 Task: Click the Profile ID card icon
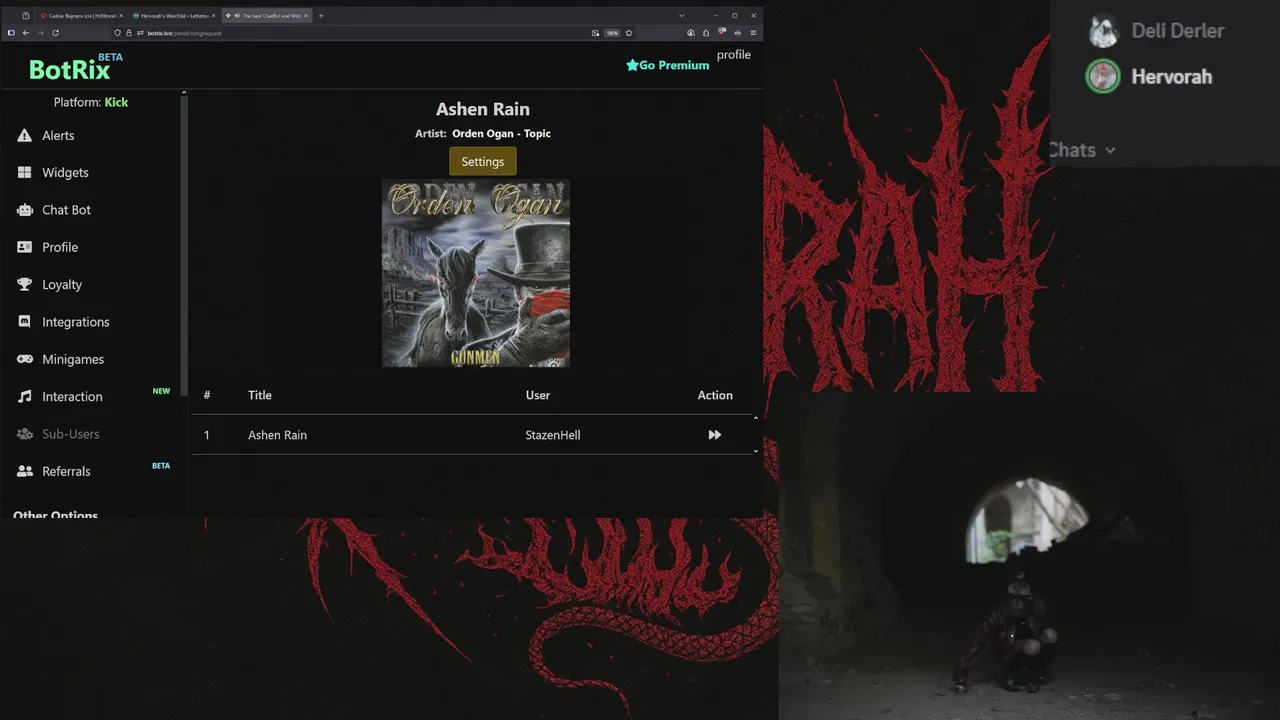25,247
